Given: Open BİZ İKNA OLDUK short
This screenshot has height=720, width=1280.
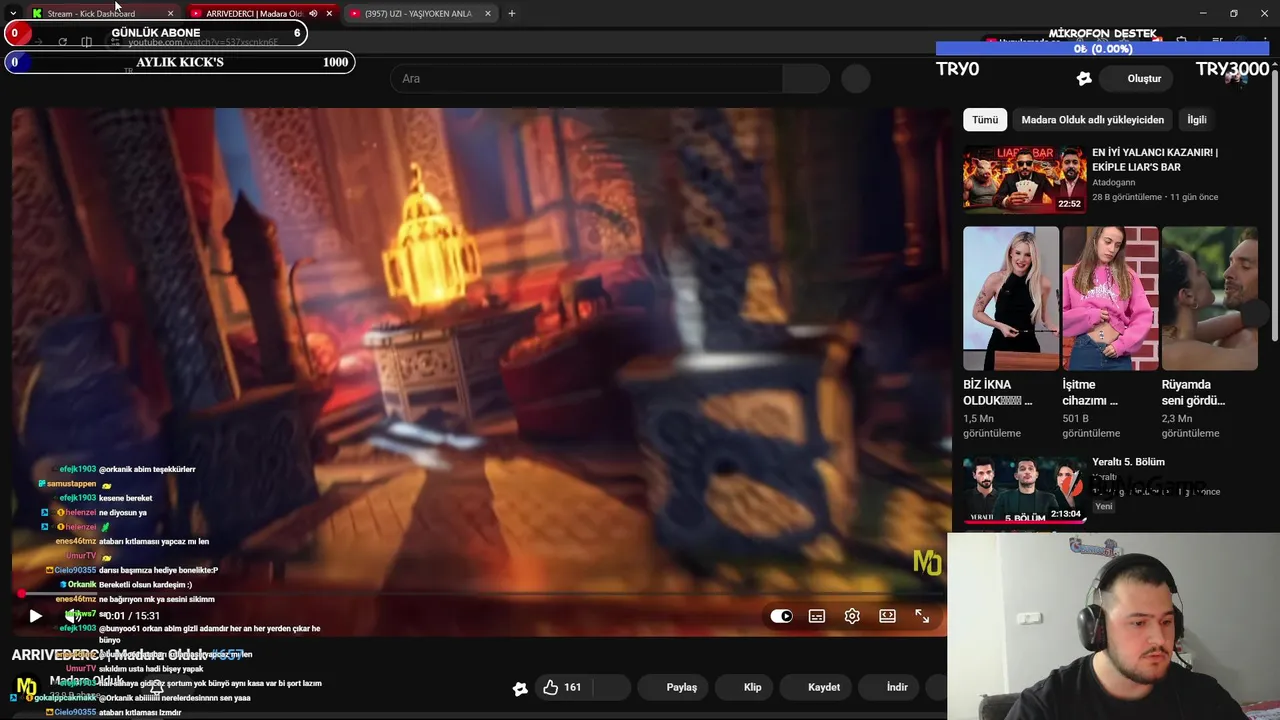Looking at the screenshot, I should [x=1011, y=298].
